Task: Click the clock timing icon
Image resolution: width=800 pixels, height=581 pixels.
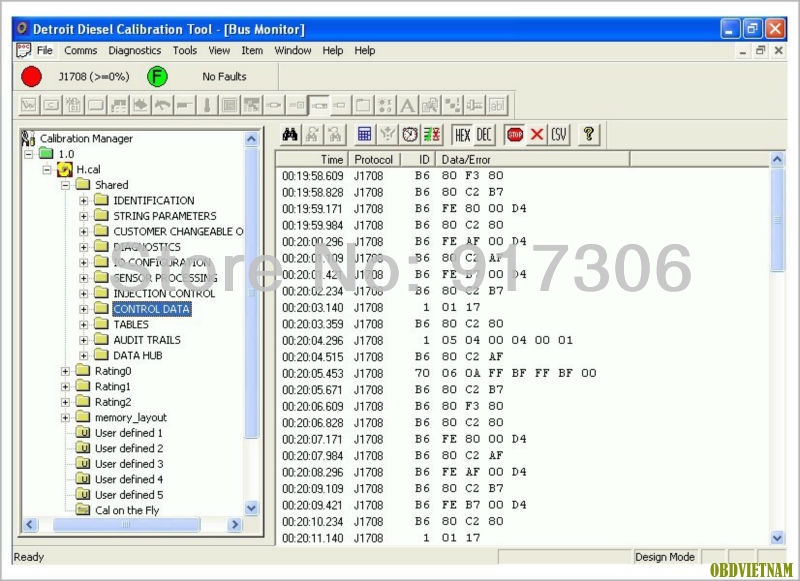Action: point(410,135)
